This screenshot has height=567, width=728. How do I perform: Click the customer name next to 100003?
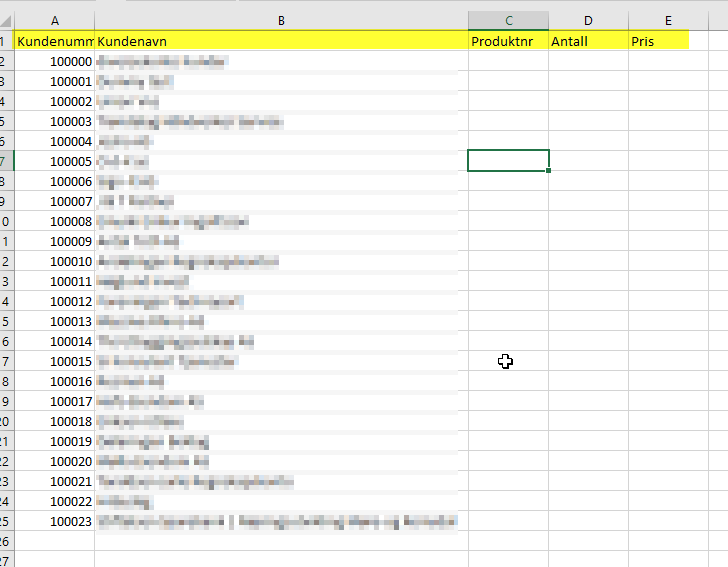190,121
